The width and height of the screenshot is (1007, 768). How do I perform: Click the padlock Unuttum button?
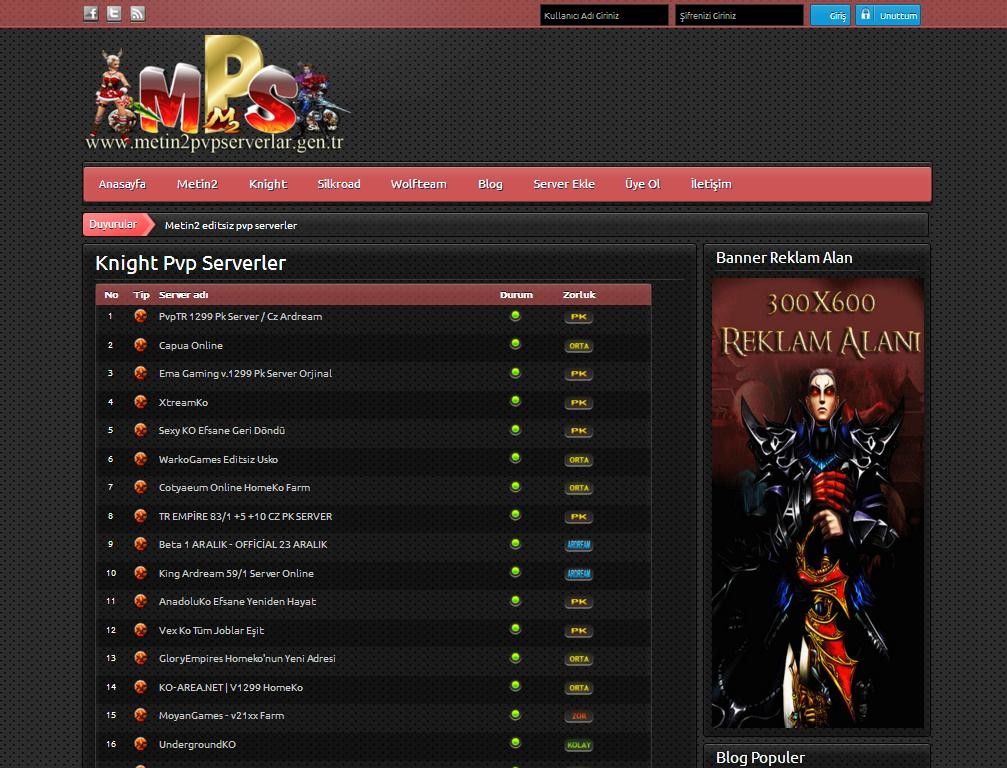888,15
